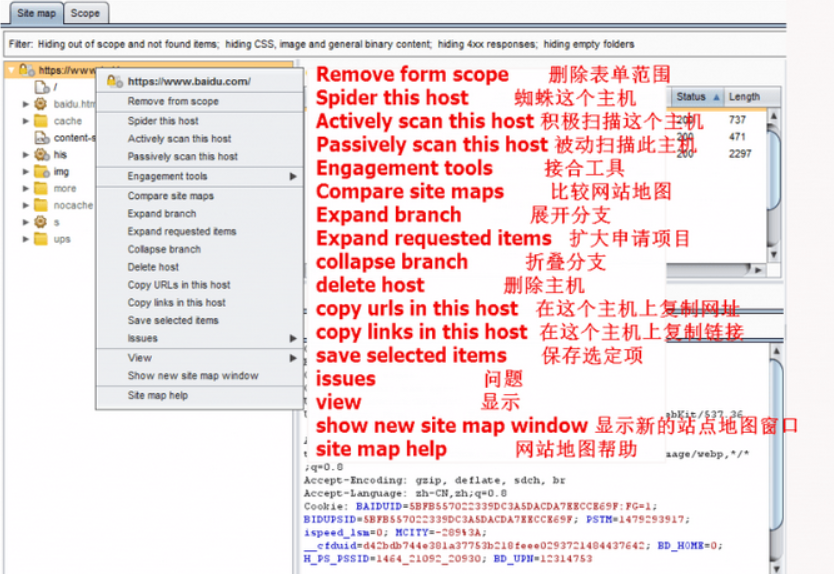Viewport: 834px width, 574px height.
Task: Click the gear icon for the s item
Action: tap(41, 221)
